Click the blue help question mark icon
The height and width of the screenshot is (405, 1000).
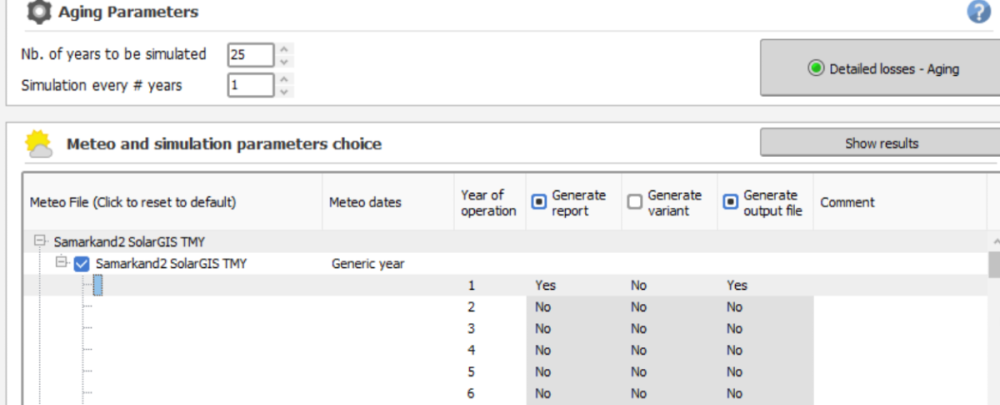[x=978, y=12]
